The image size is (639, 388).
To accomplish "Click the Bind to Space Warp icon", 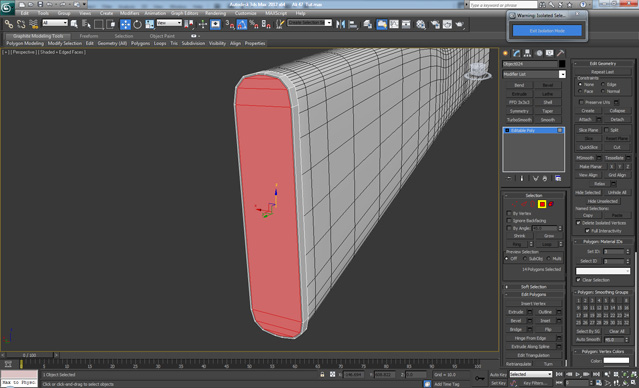I will (33, 24).
